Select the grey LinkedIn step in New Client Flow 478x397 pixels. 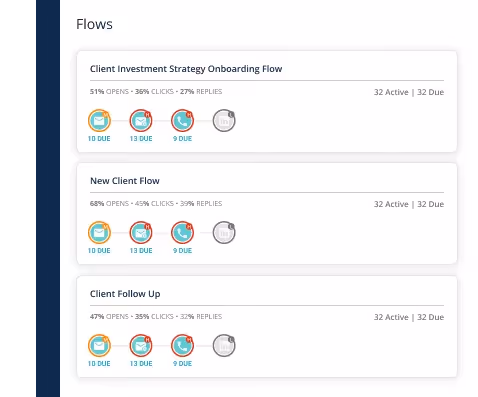coord(224,232)
